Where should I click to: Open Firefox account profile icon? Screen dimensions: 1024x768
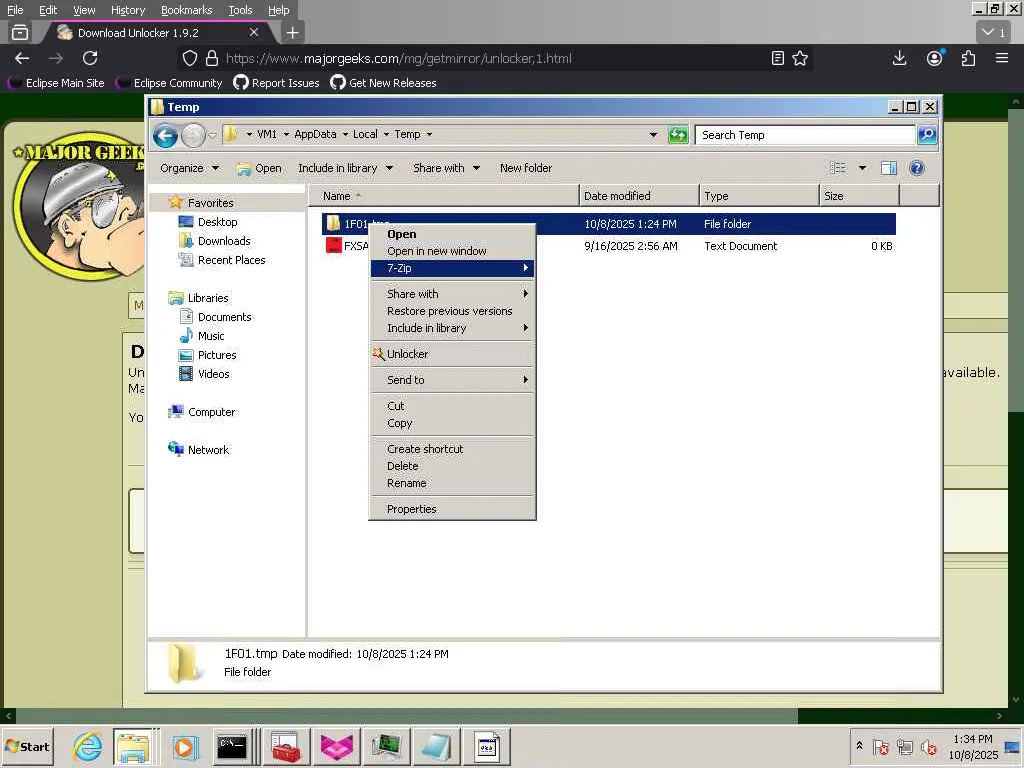[x=935, y=58]
